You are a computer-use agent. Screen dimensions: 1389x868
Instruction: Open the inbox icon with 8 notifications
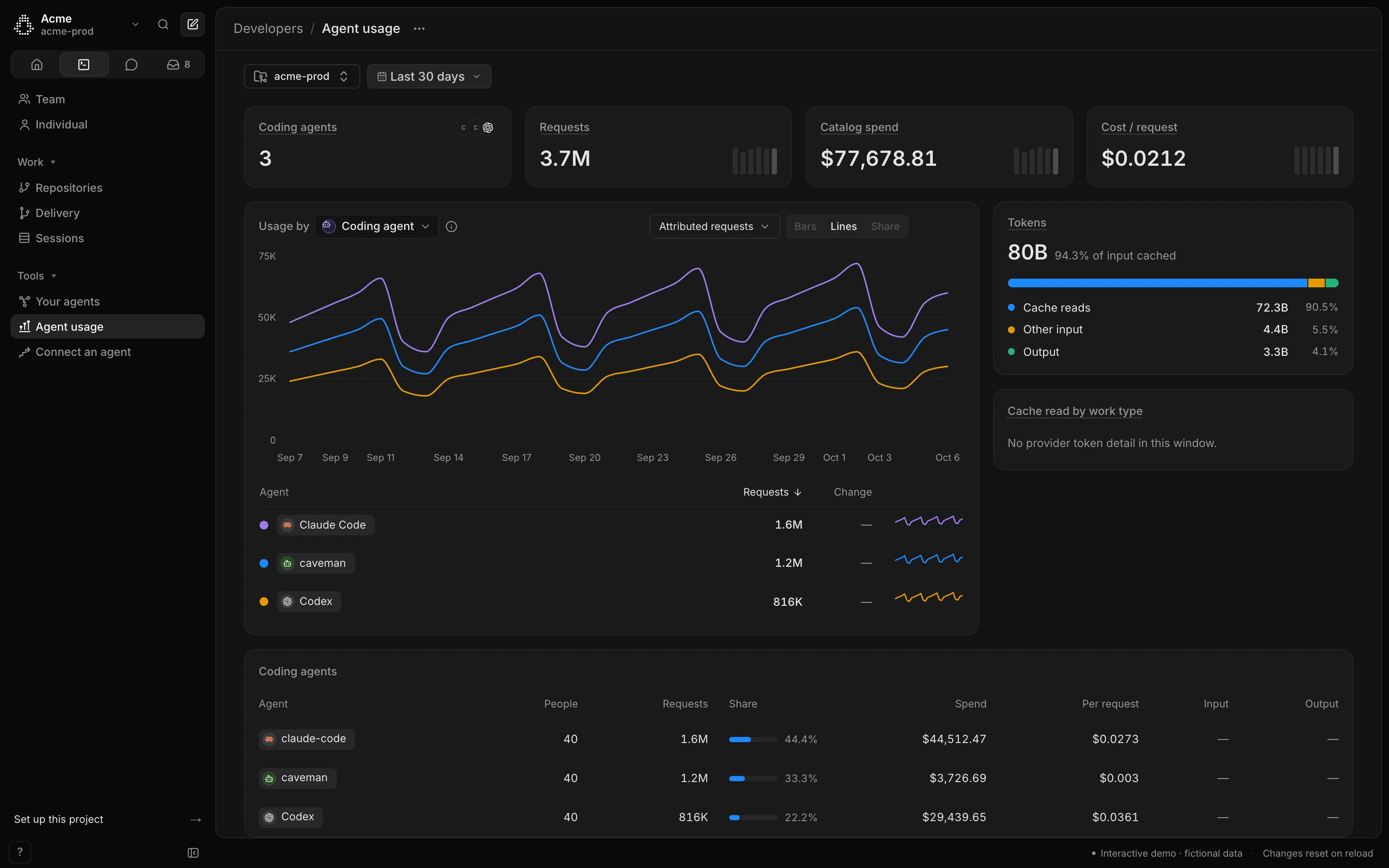(x=178, y=64)
